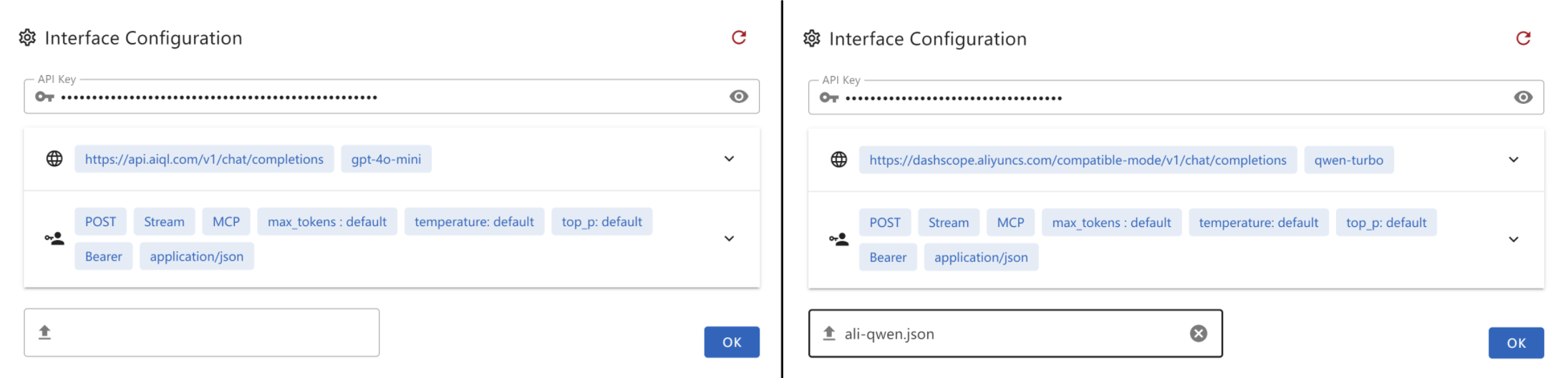Screen dimensions: 1568x378
Task: Clear the ali-qwen.json file selection
Action: click(1198, 333)
